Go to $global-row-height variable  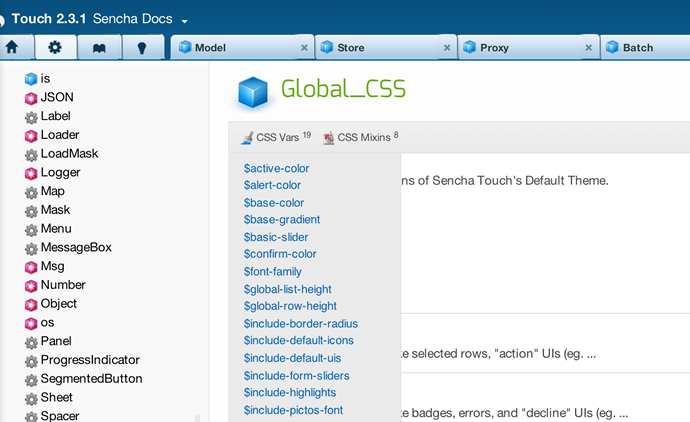point(290,306)
